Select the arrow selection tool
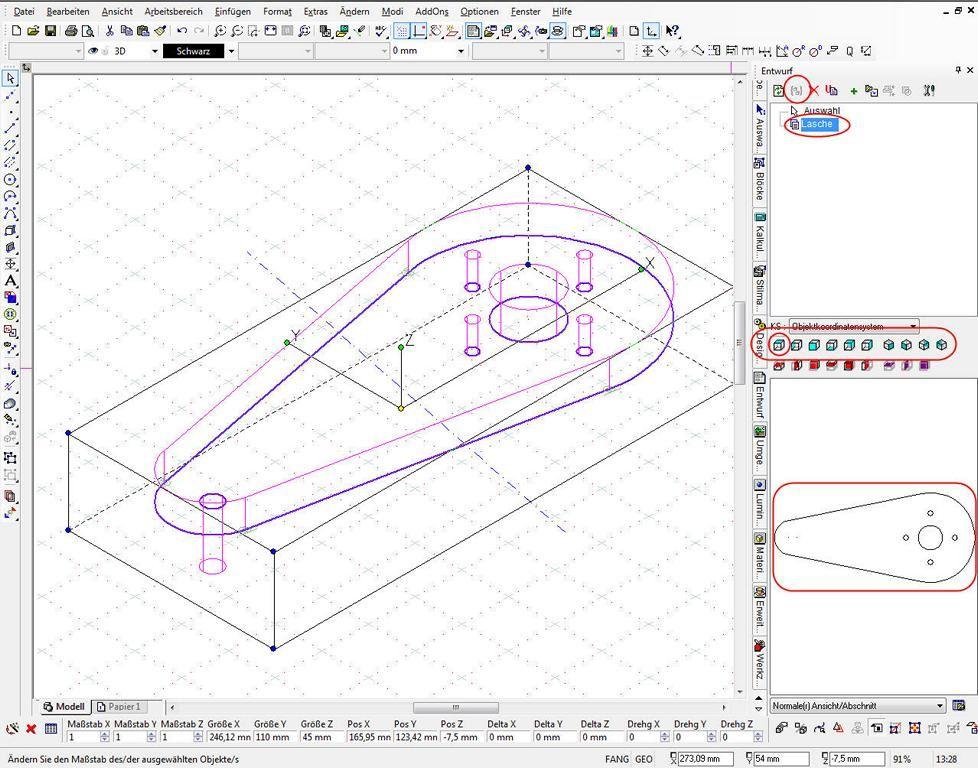 10,79
